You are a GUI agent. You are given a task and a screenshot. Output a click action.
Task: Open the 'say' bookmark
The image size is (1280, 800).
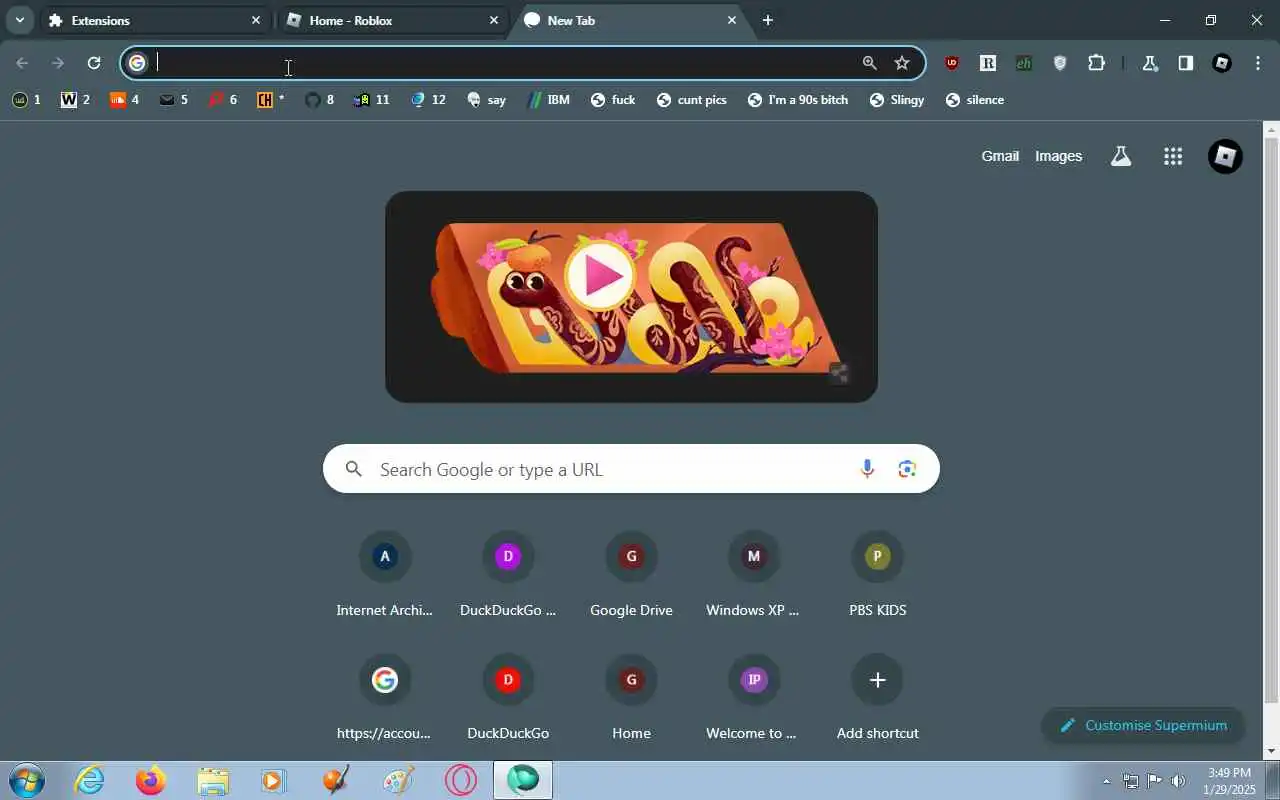coord(486,100)
